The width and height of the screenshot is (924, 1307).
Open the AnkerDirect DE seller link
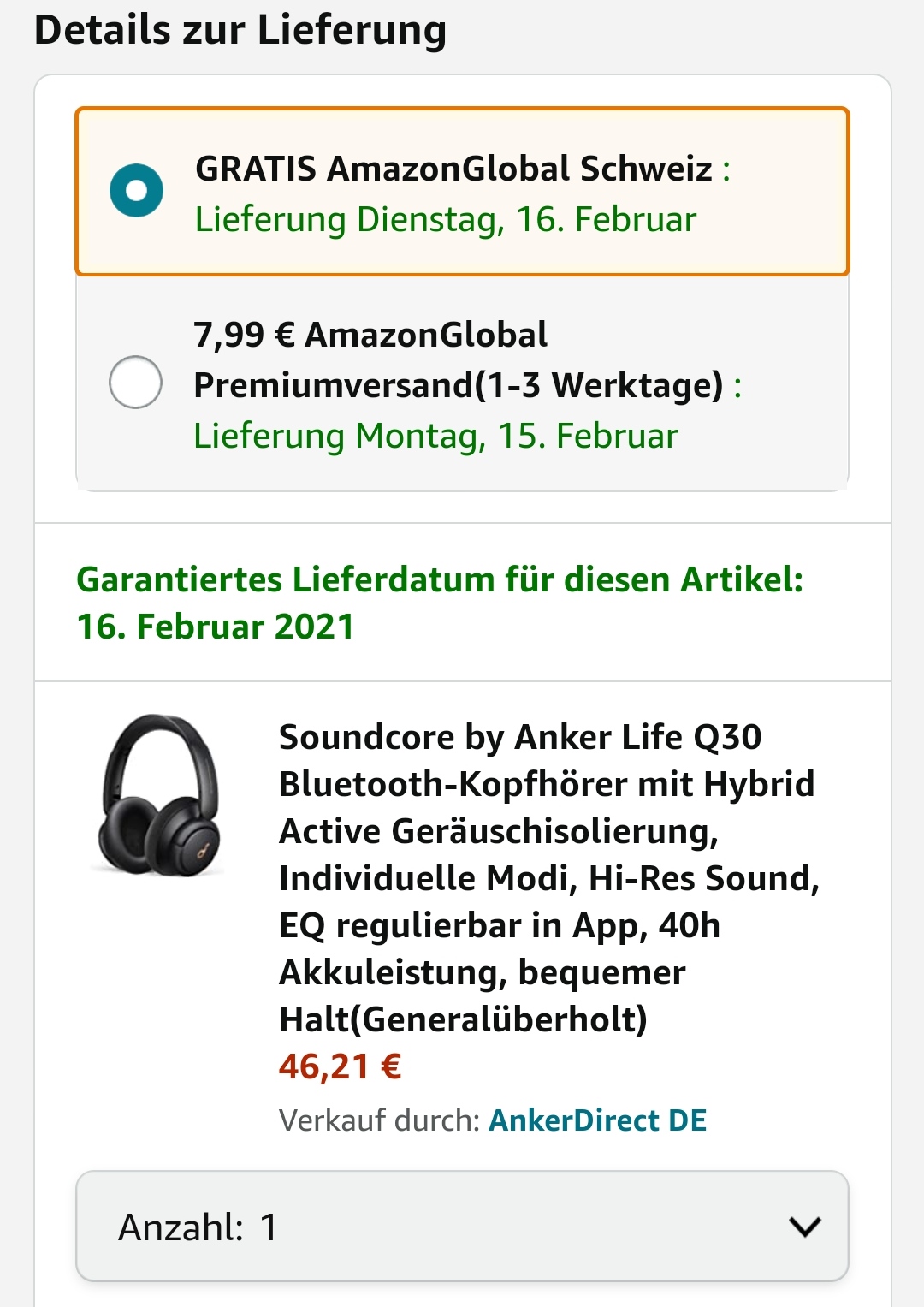[597, 1120]
